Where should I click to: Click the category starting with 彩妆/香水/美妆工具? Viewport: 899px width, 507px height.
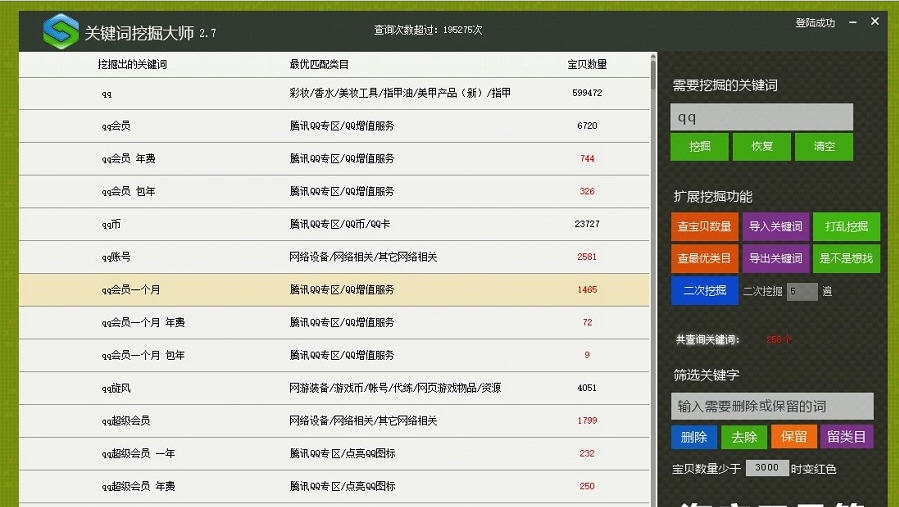(400, 93)
